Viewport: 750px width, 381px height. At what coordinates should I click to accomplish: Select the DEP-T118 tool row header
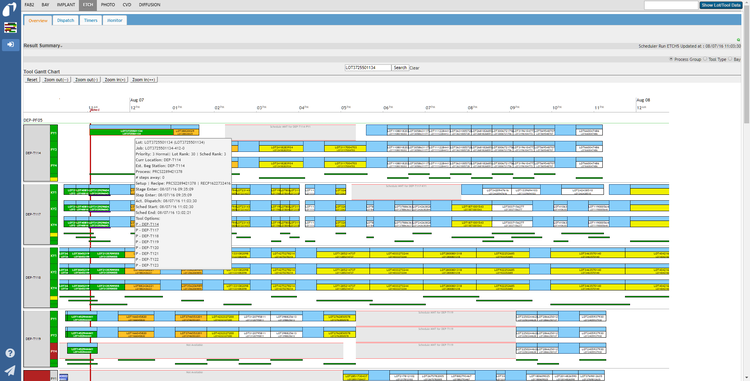pos(37,277)
